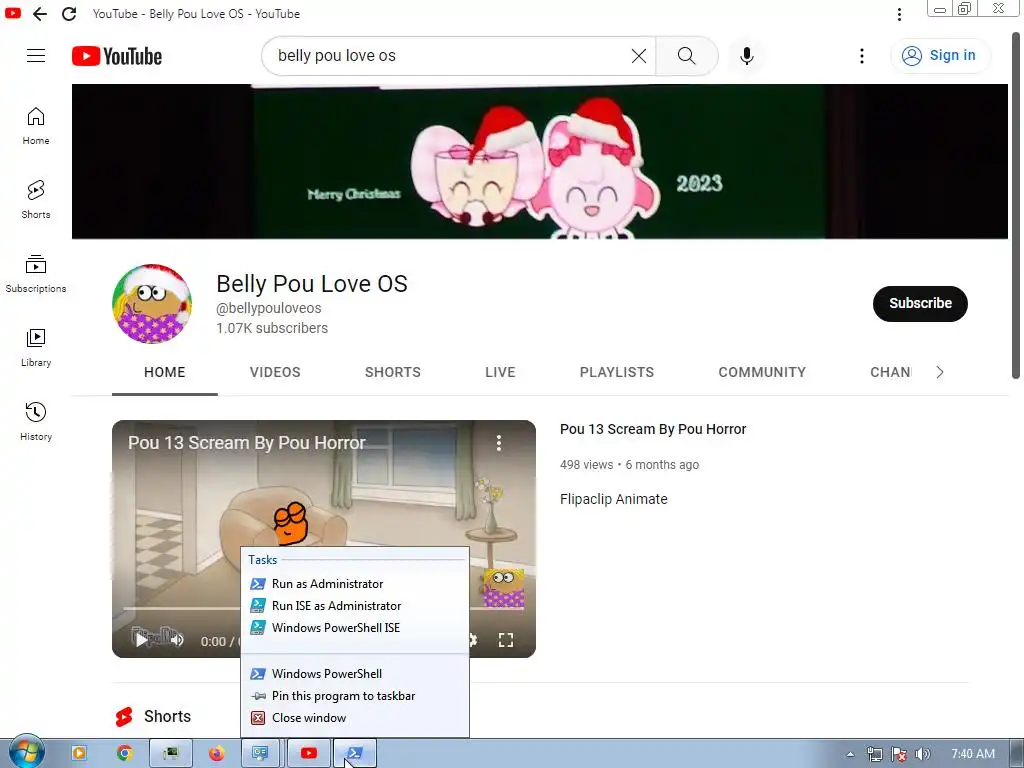Choose Run ISE as Administrator

coord(355,606)
